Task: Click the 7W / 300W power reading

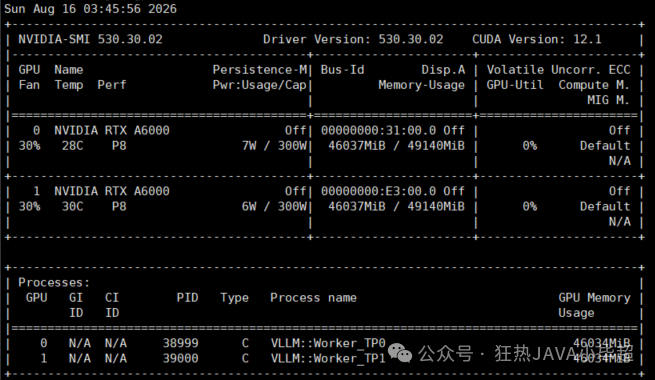Action: click(274, 146)
